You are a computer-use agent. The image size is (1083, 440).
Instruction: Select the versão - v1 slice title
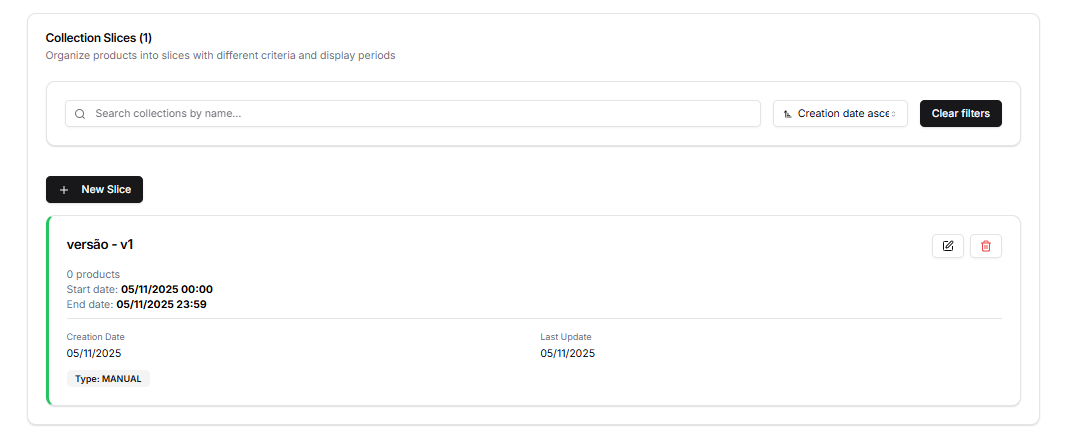(100, 245)
